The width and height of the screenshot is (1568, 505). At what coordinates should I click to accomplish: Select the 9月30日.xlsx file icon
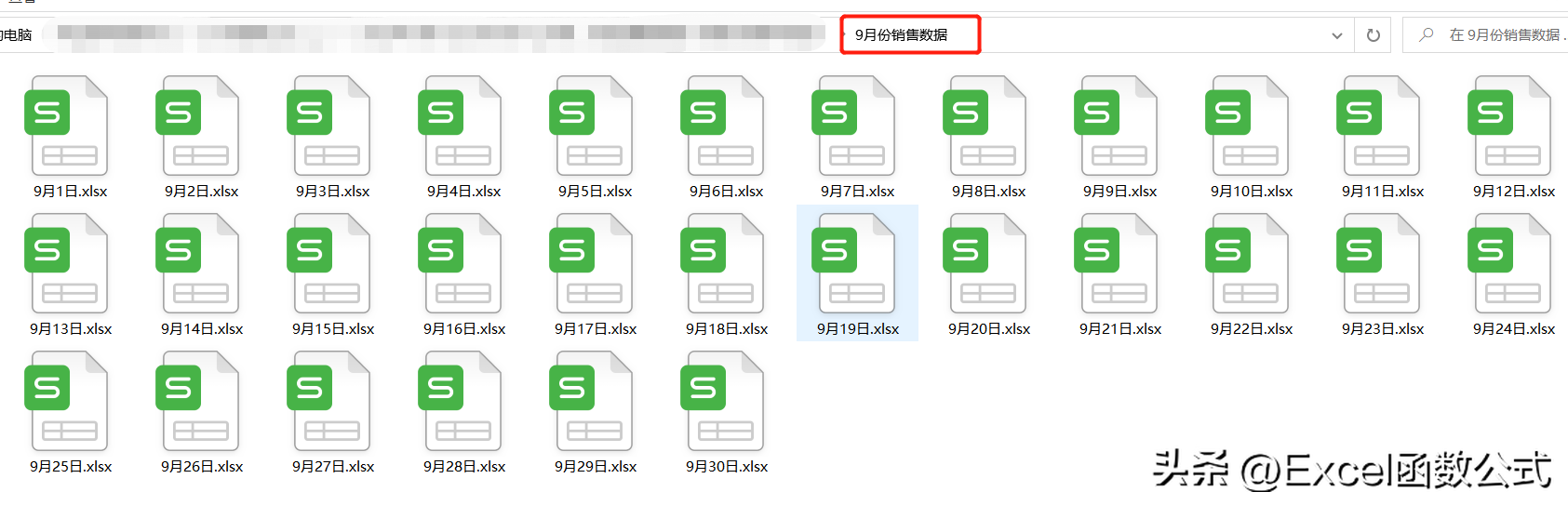[x=722, y=401]
